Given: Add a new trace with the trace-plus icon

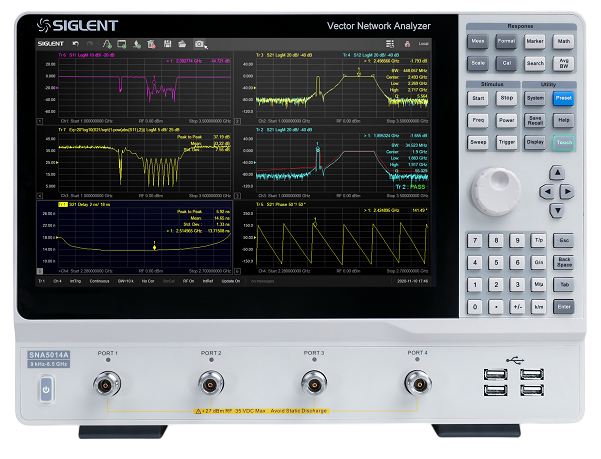Looking at the screenshot, I should pos(107,44).
